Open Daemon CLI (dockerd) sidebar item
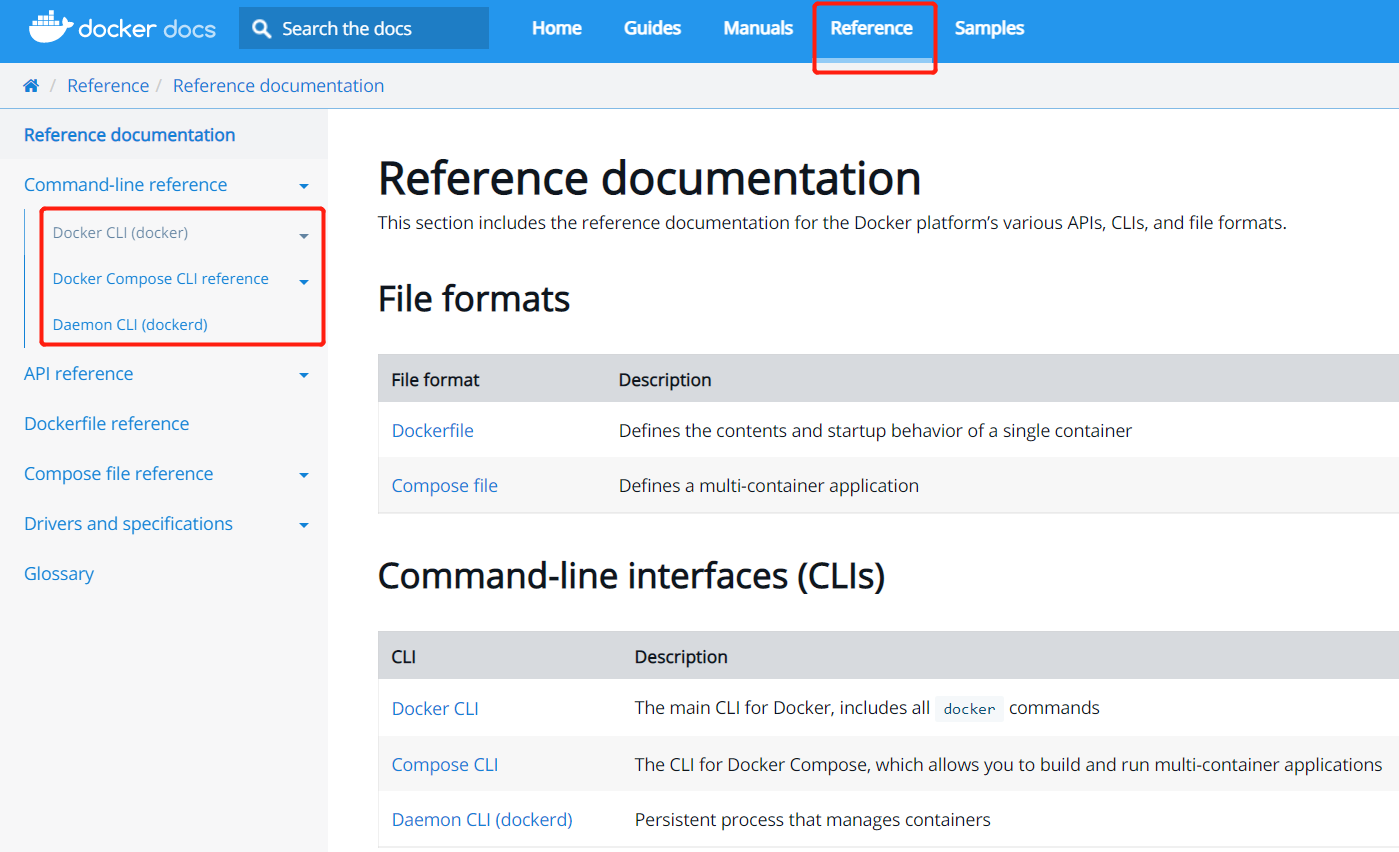The height and width of the screenshot is (852, 1399). (130, 325)
